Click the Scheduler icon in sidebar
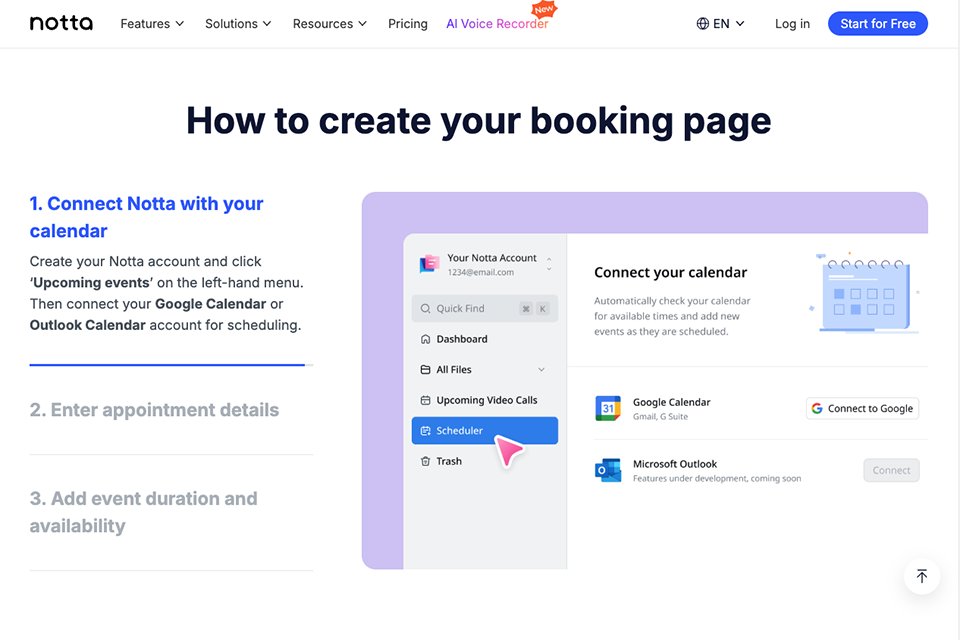Viewport: 960px width, 640px height. pos(426,431)
